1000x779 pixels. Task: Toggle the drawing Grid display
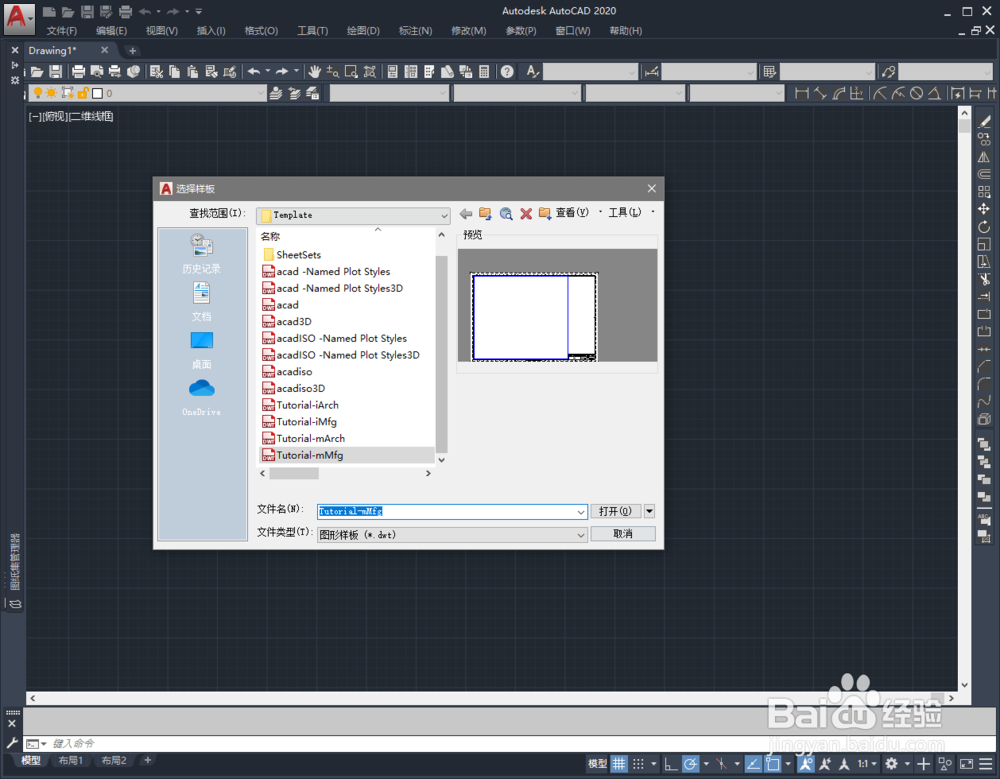pos(619,764)
